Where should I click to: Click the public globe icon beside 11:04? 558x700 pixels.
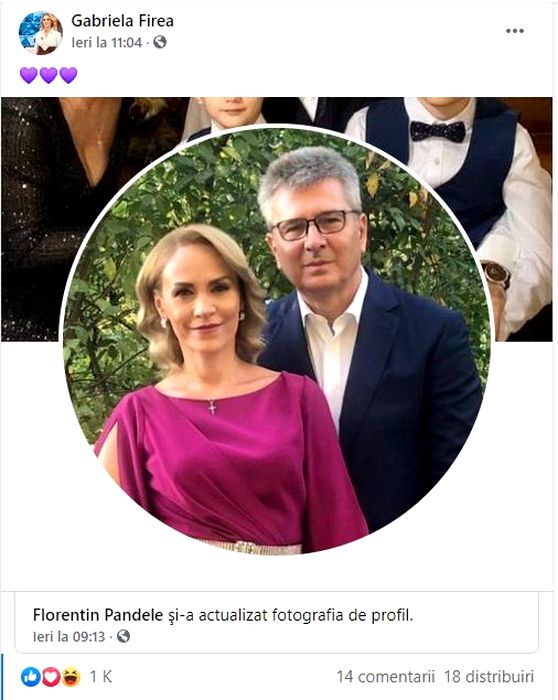click(160, 42)
